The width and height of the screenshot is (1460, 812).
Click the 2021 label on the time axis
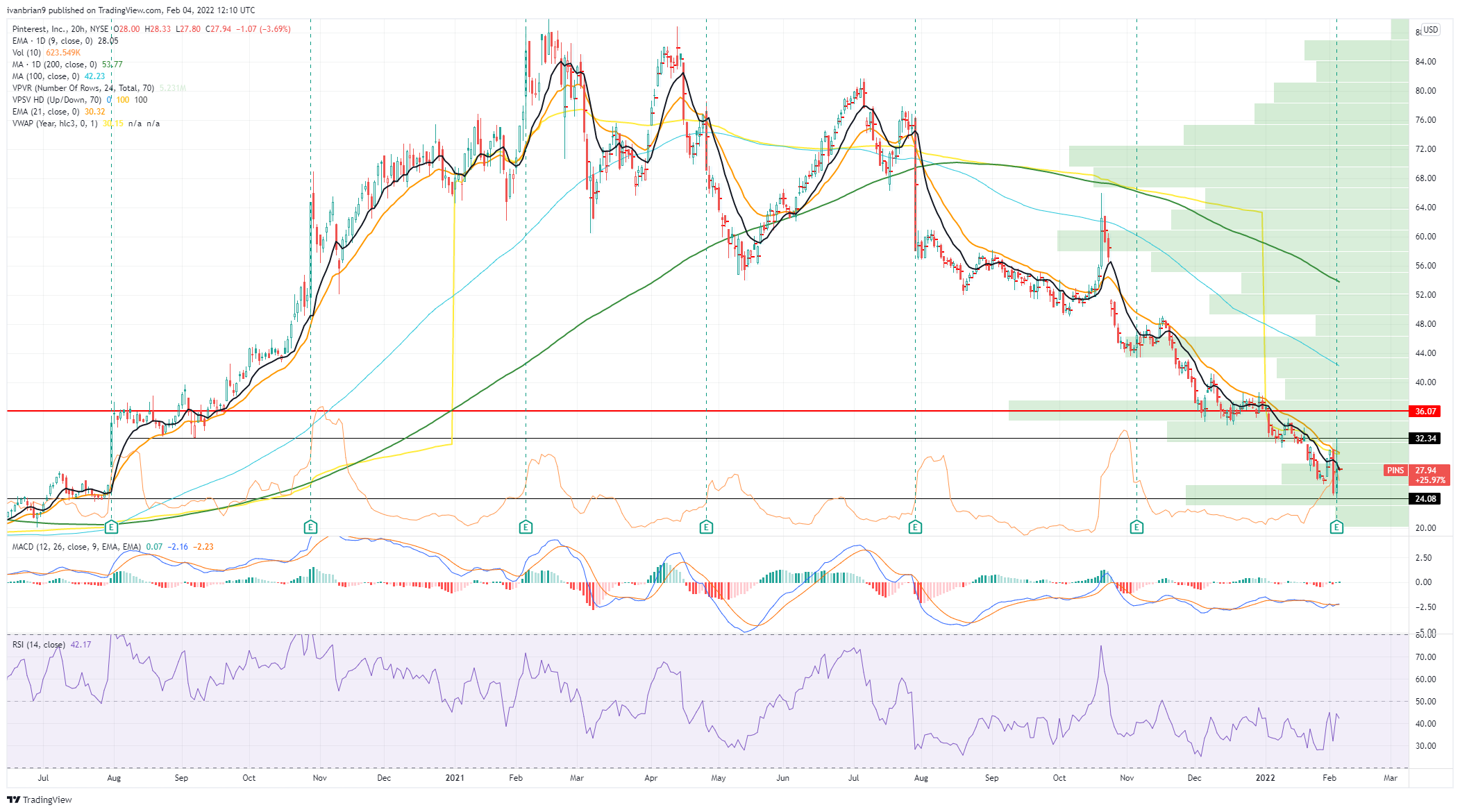coord(455,778)
